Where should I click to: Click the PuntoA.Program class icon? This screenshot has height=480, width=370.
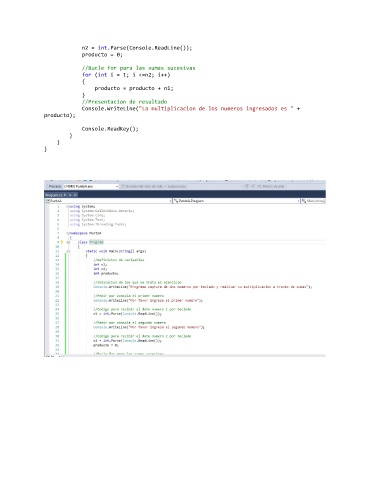click(176, 201)
